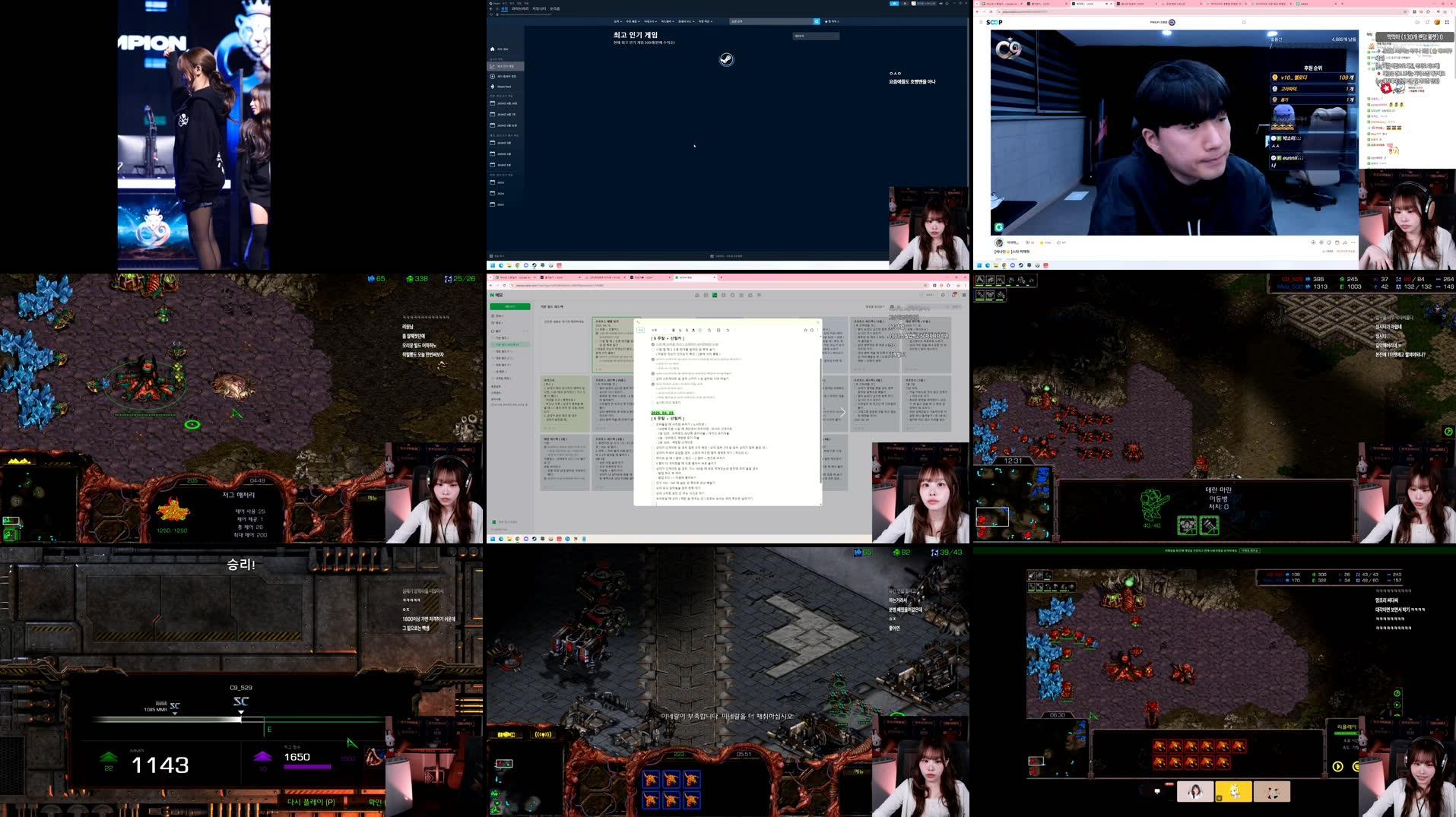Click the bold formatting icon in memo toolbar
The width and height of the screenshot is (1456, 817).
(673, 330)
